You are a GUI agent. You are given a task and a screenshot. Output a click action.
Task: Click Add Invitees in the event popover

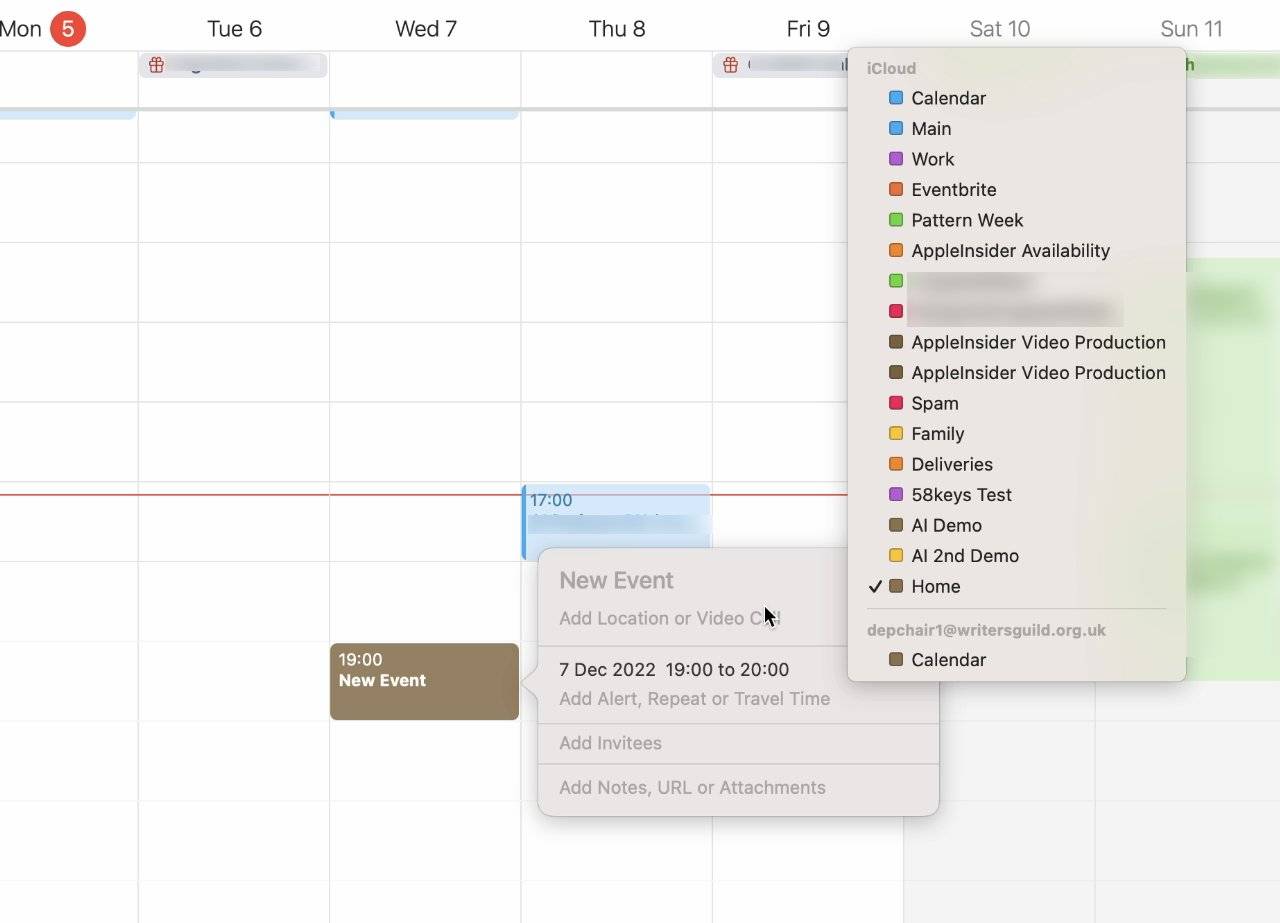pos(610,743)
